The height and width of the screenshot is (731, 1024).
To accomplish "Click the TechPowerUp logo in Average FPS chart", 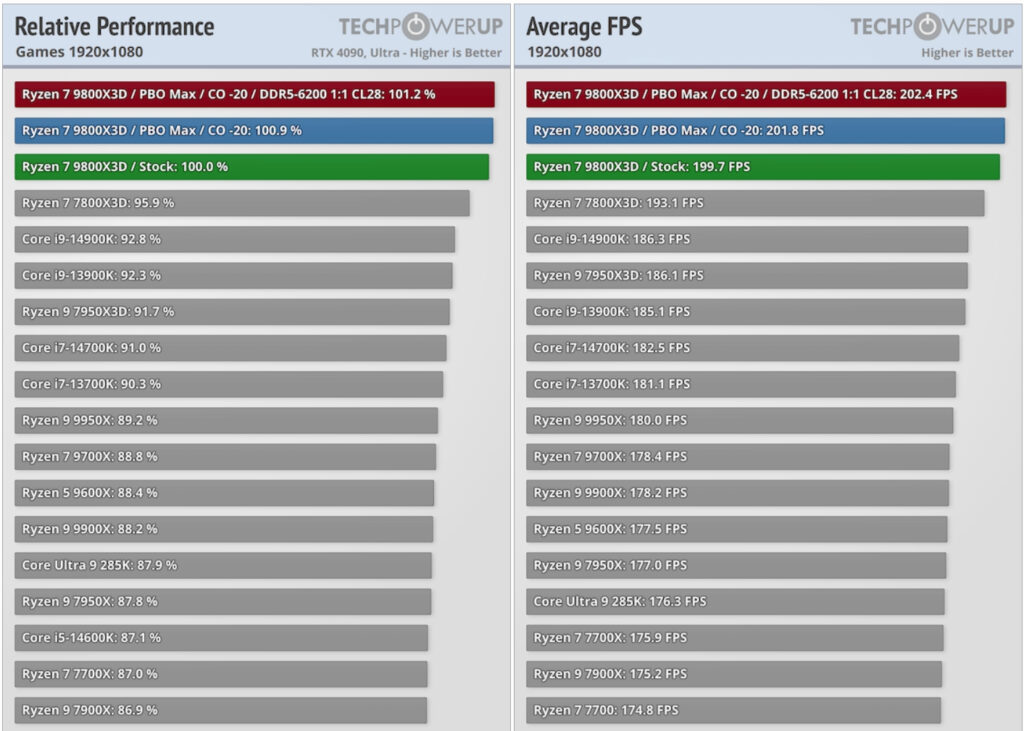I will (x=932, y=26).
